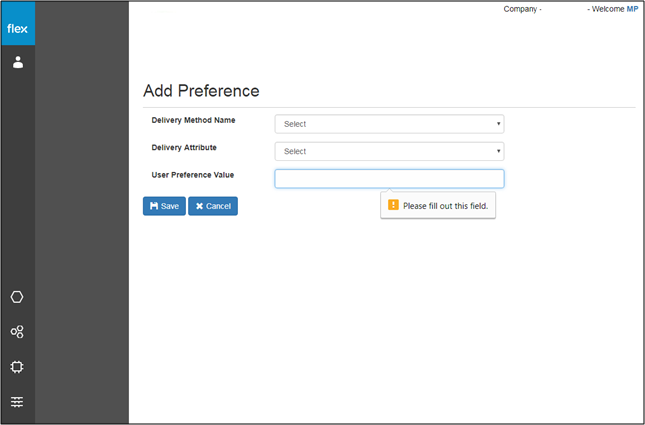Select the hexagon icon in the sidebar
The height and width of the screenshot is (425, 645).
click(17, 297)
